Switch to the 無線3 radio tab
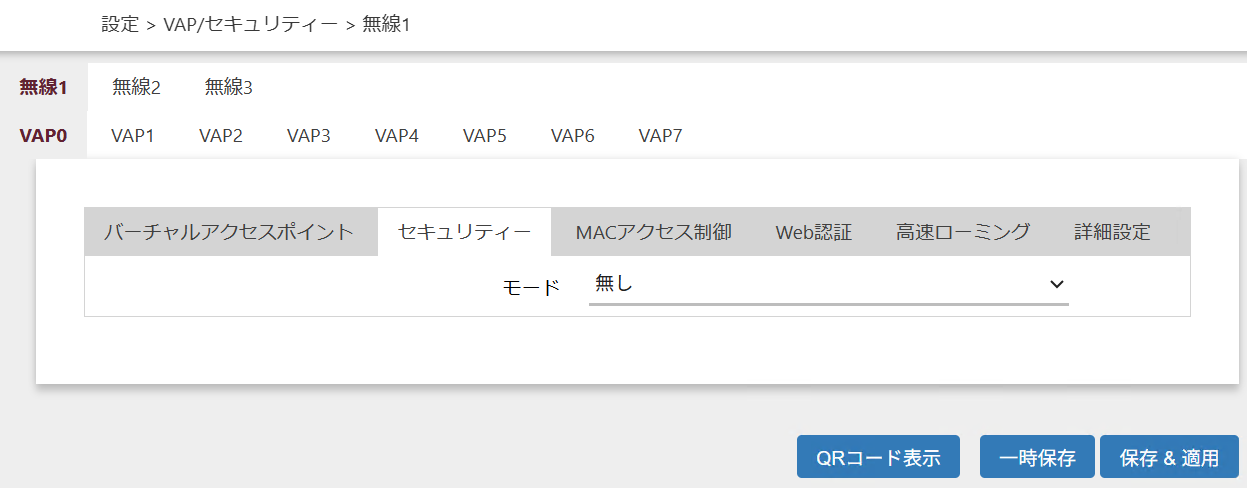The image size is (1247, 488). [x=229, y=87]
